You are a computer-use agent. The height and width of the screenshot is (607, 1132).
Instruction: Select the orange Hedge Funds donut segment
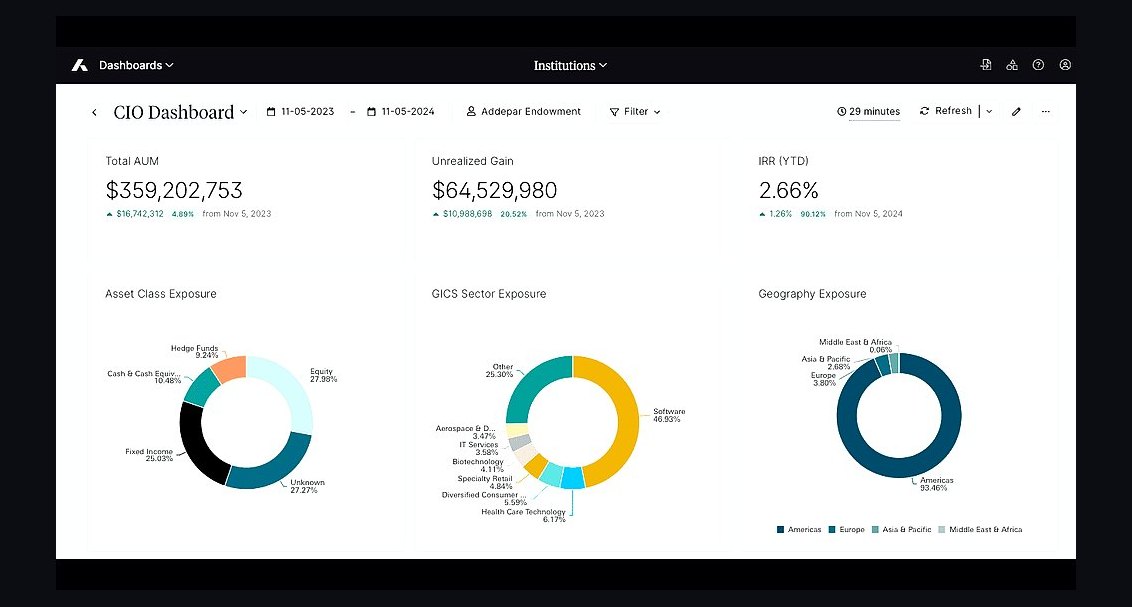[230, 368]
